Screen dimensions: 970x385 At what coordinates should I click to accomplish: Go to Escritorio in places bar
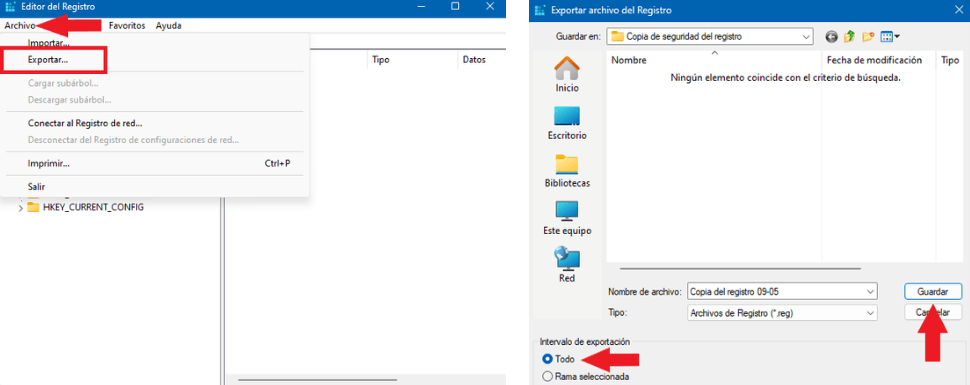[x=567, y=123]
